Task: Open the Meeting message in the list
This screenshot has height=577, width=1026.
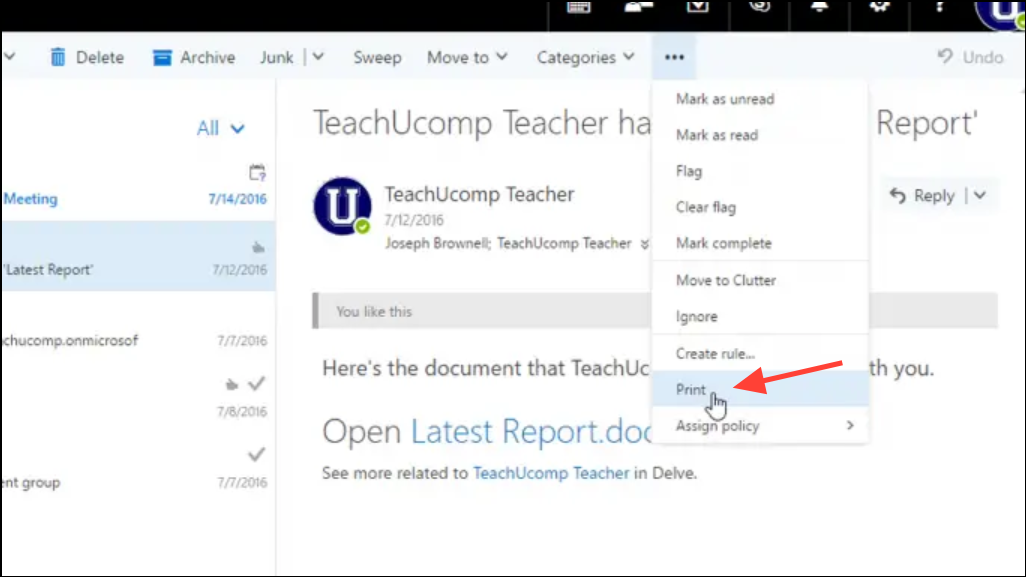Action: click(137, 186)
